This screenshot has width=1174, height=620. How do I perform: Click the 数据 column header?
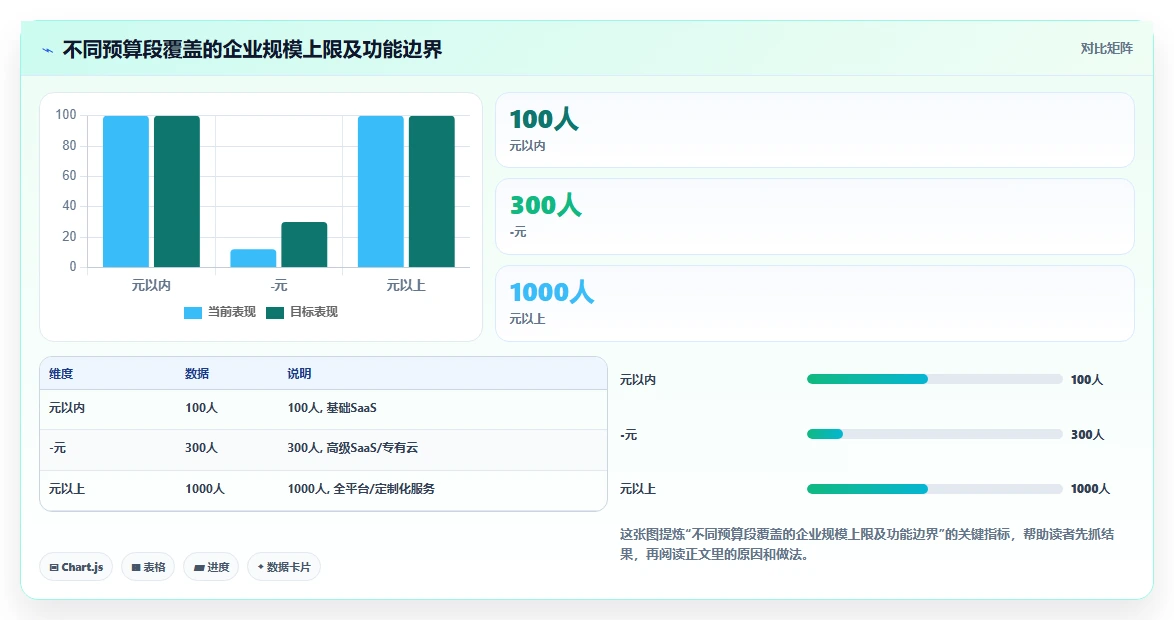[x=198, y=374]
